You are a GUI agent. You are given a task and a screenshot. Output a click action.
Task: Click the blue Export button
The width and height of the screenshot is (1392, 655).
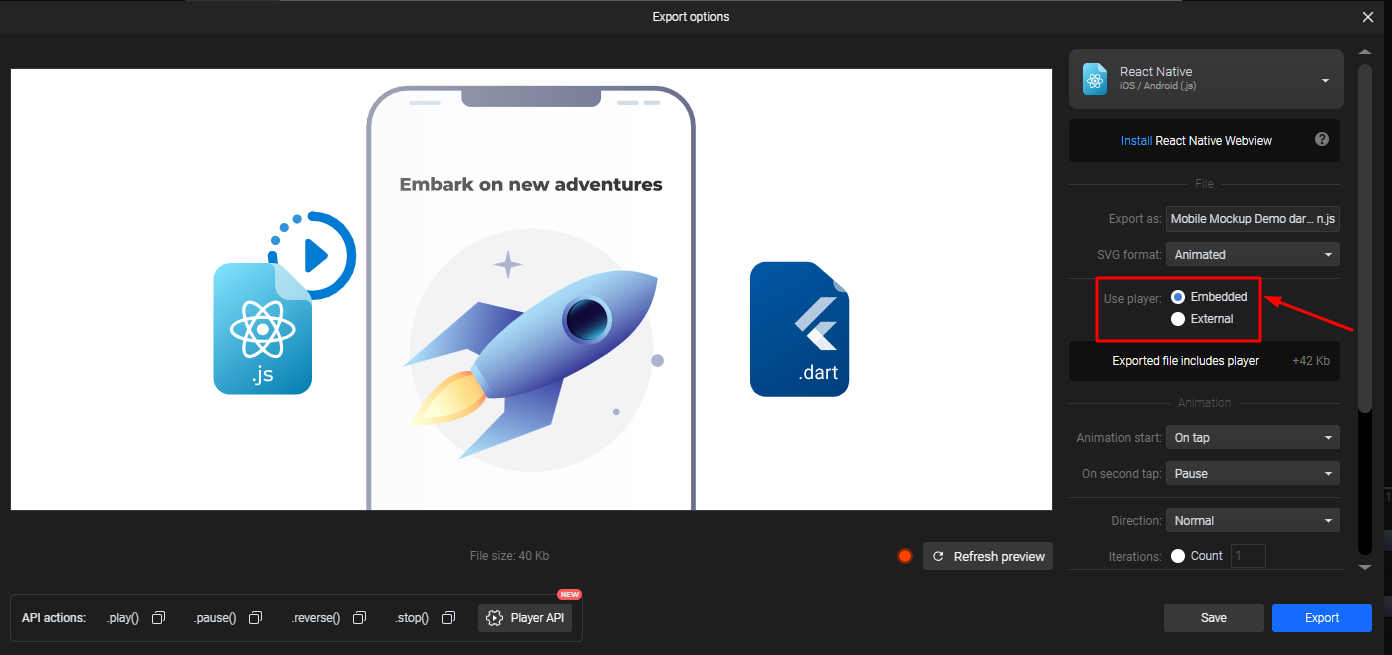coord(1322,618)
